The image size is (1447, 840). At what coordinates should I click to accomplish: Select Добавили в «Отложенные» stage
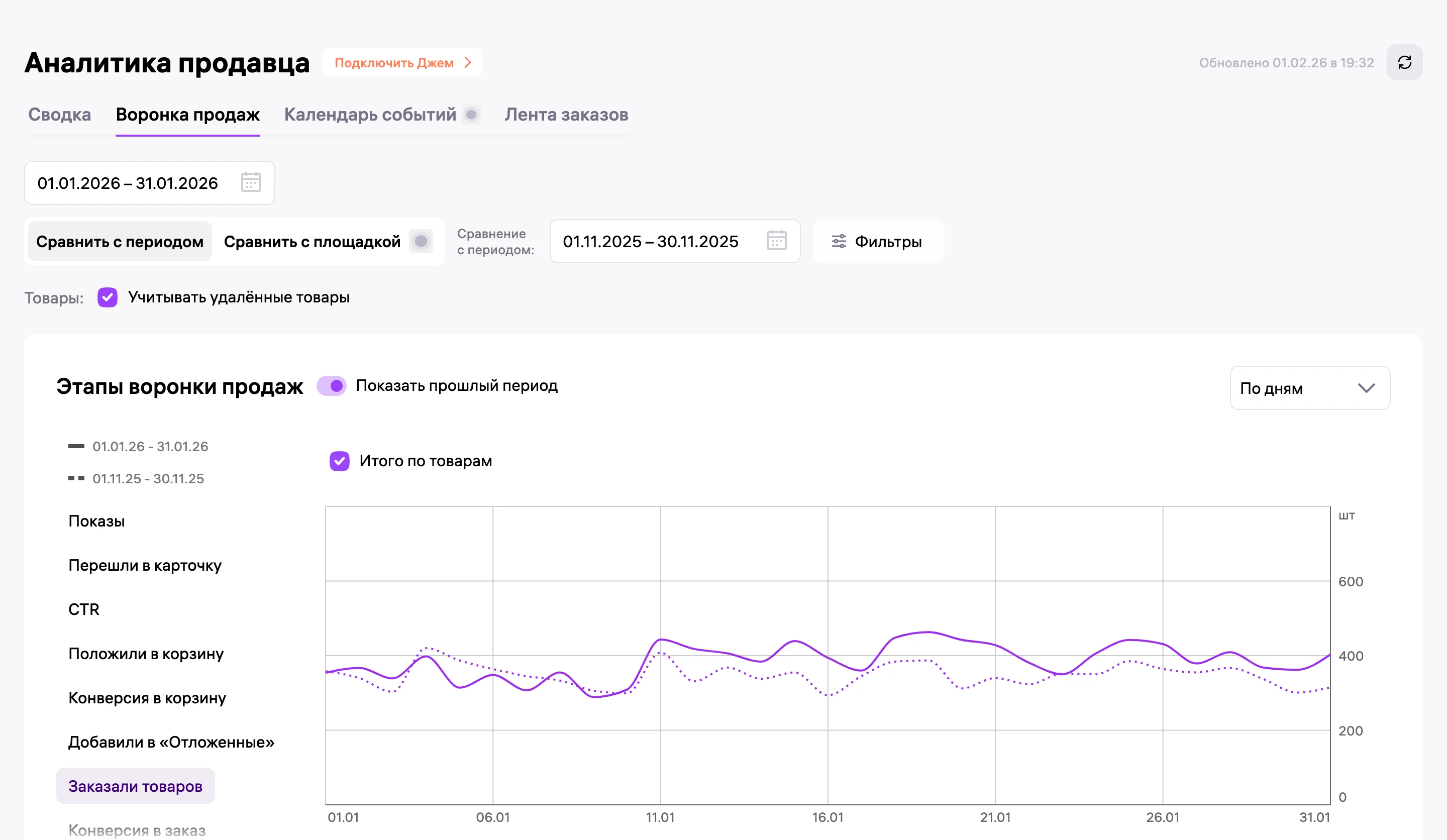171,743
